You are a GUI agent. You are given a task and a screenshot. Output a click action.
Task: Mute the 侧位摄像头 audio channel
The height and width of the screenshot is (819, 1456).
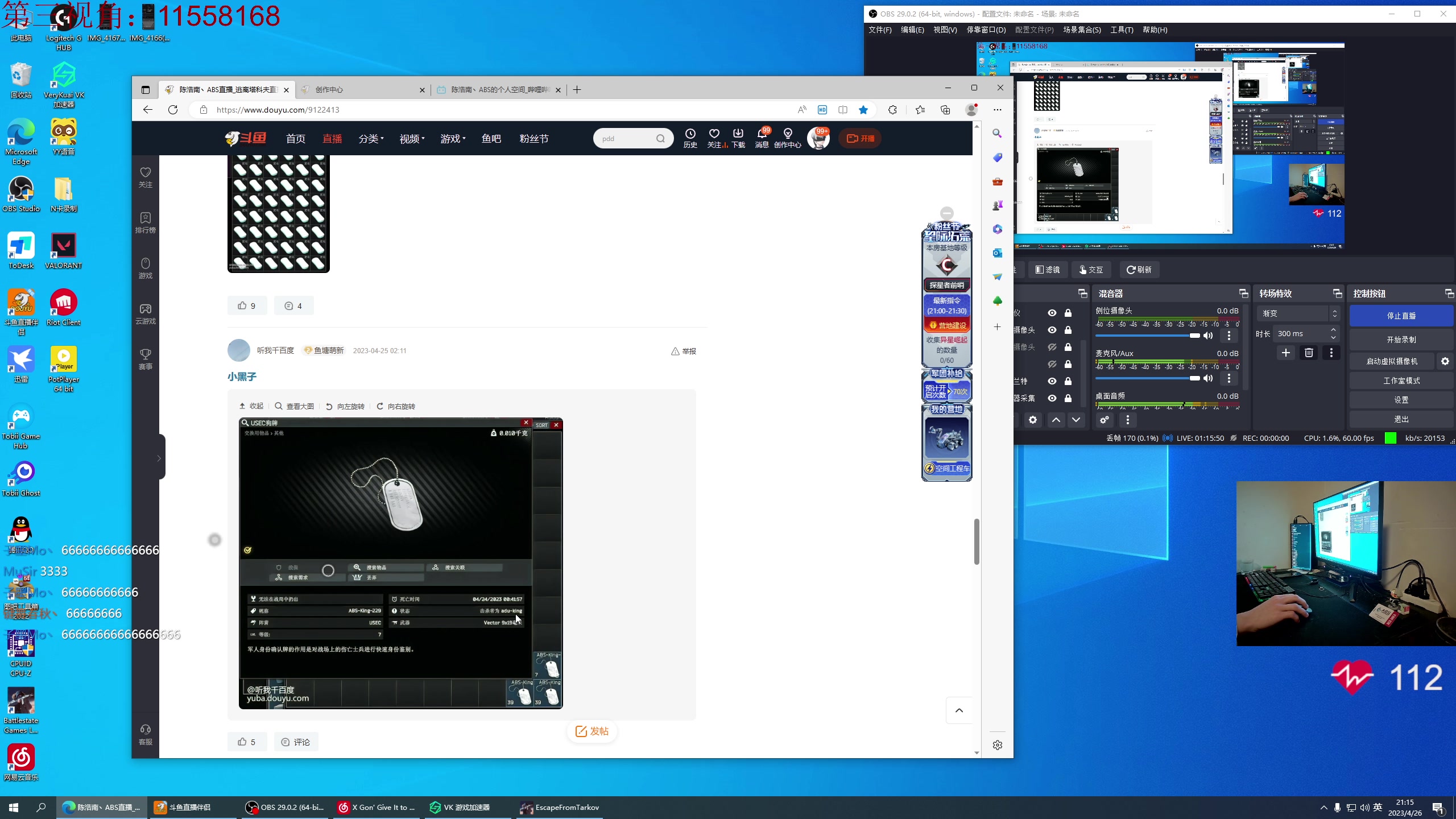click(1209, 336)
